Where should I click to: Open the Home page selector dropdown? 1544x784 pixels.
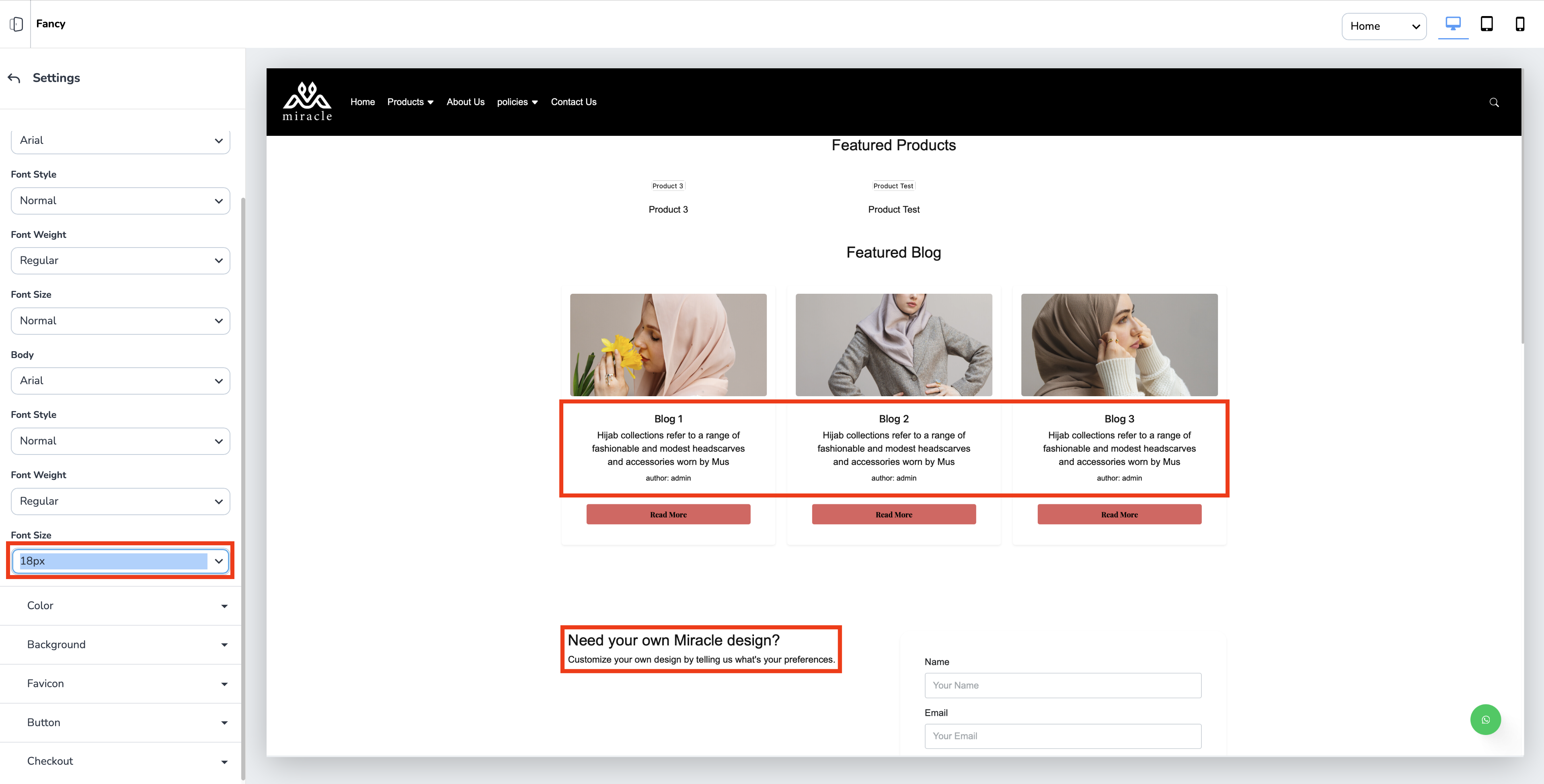coord(1383,27)
